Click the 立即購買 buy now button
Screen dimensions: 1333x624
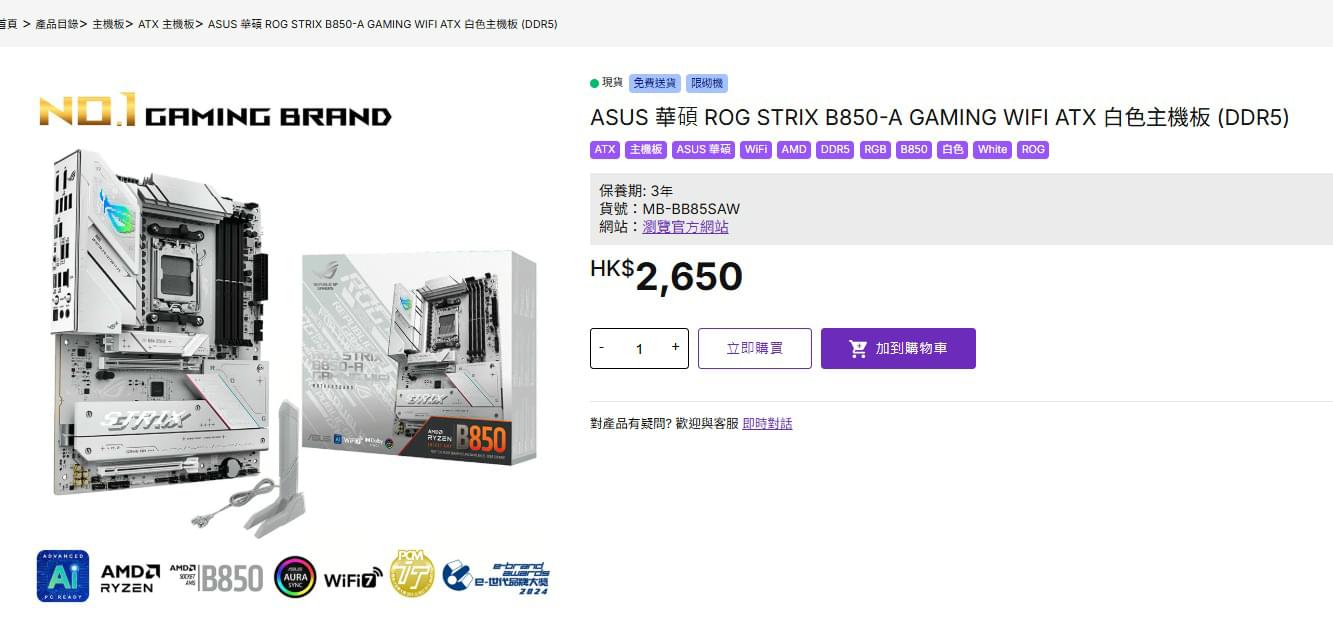click(x=755, y=348)
